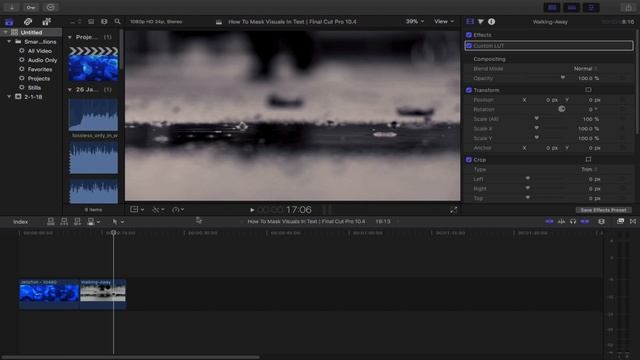
Task: Switch to Color inspector triangle icon
Action: [481, 22]
